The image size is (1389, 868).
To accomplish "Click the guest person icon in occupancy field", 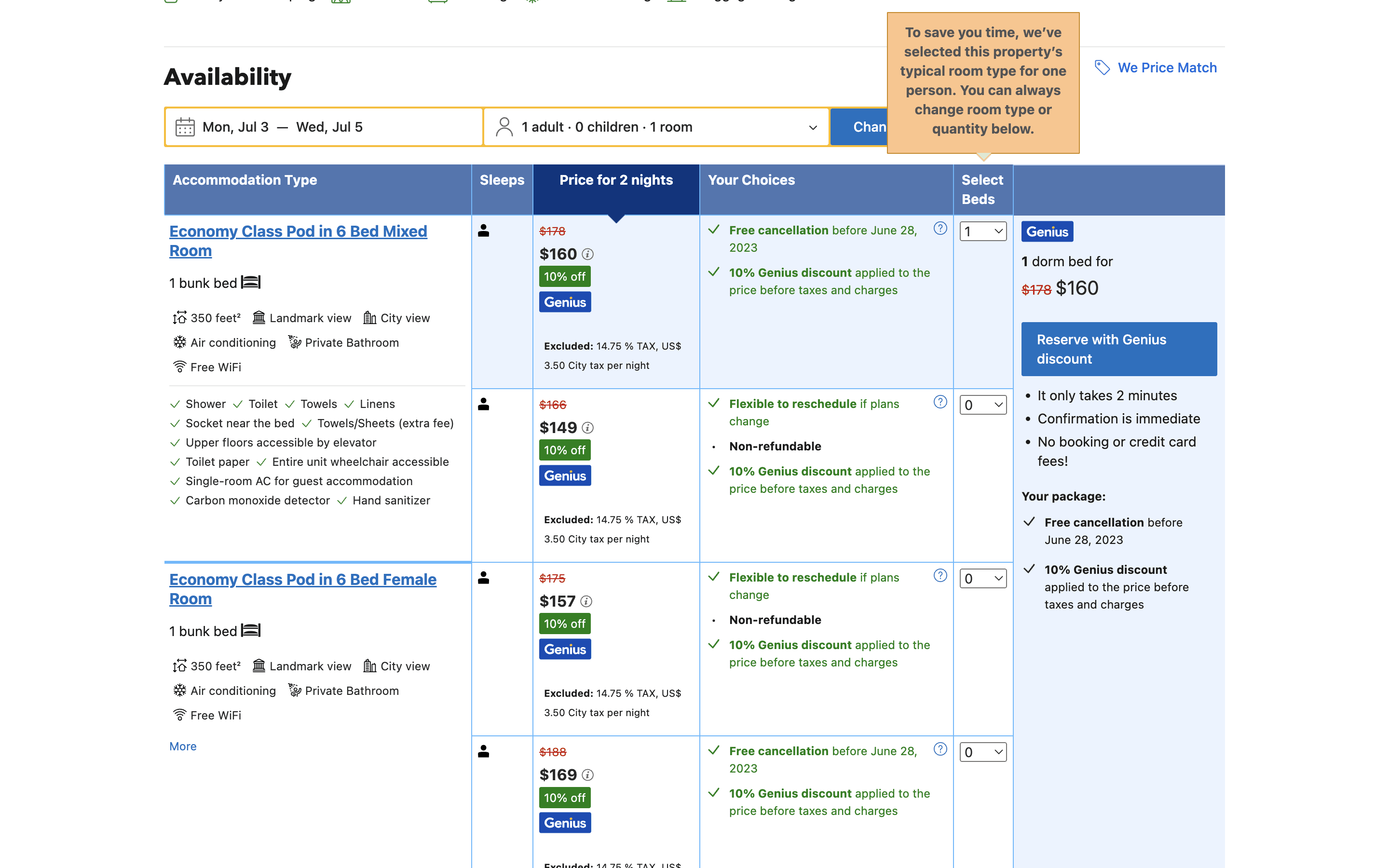I will 504,127.
